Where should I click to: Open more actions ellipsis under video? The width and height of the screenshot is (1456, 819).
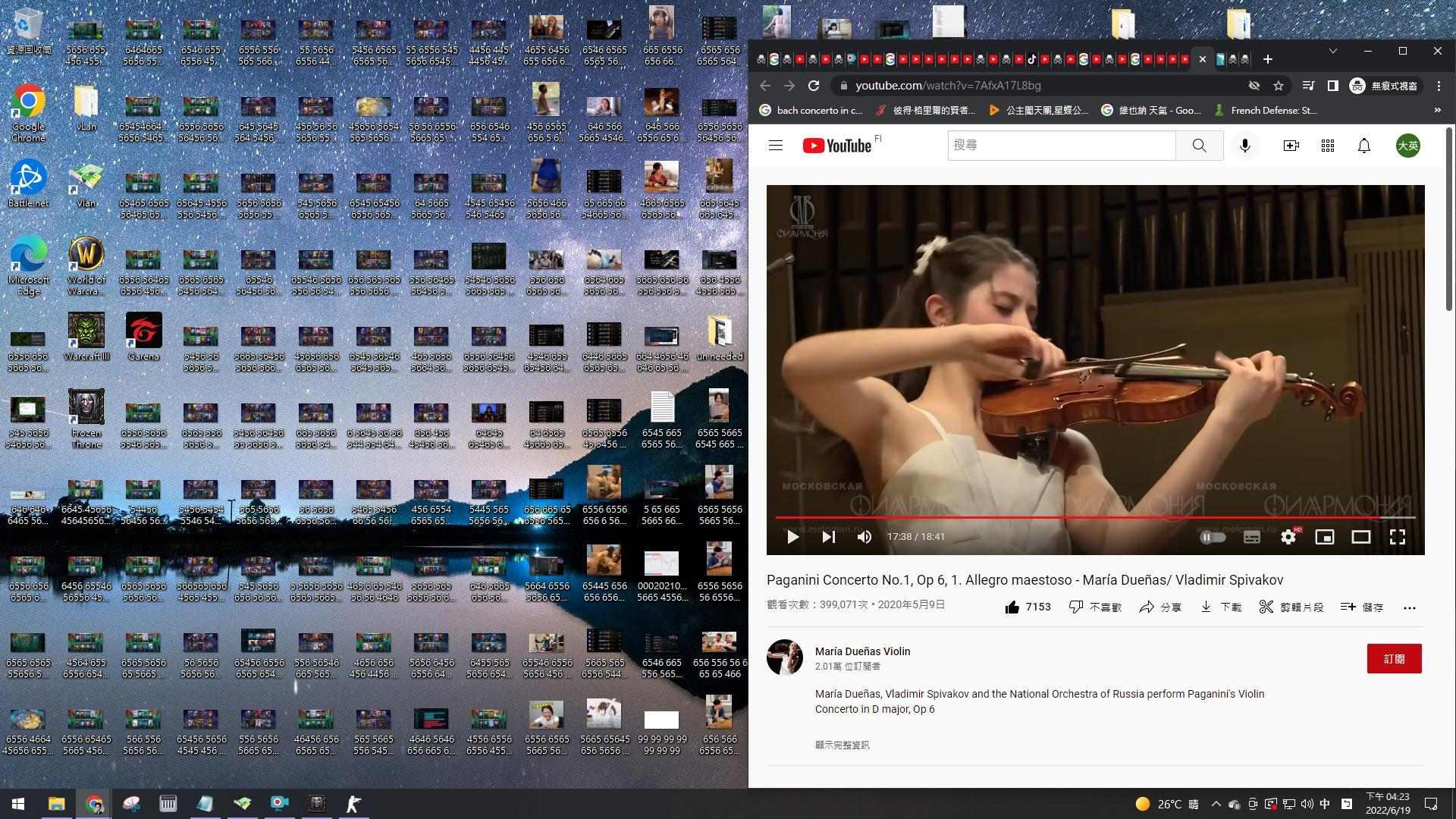click(1409, 607)
